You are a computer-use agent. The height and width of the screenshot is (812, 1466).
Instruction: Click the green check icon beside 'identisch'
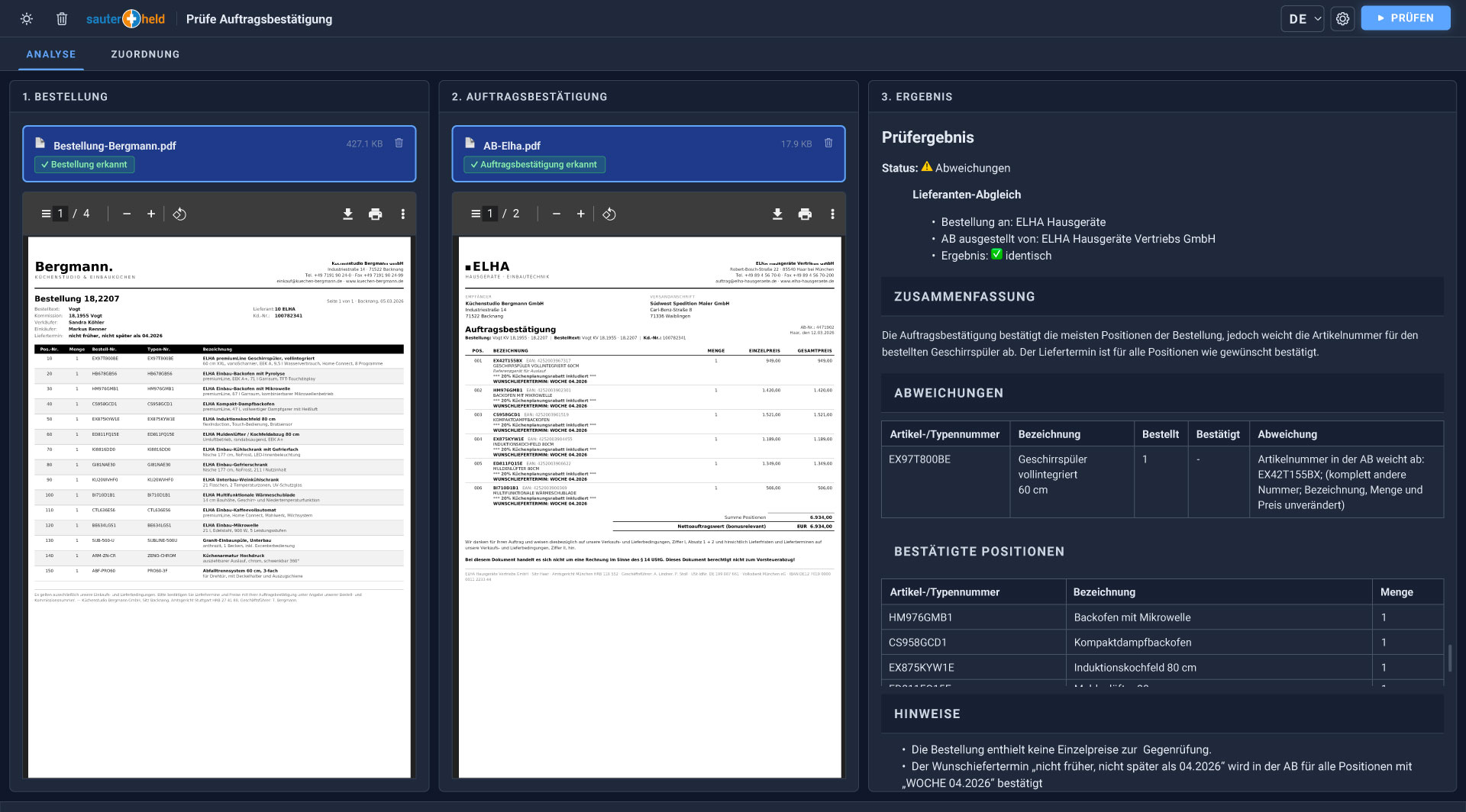[996, 255]
